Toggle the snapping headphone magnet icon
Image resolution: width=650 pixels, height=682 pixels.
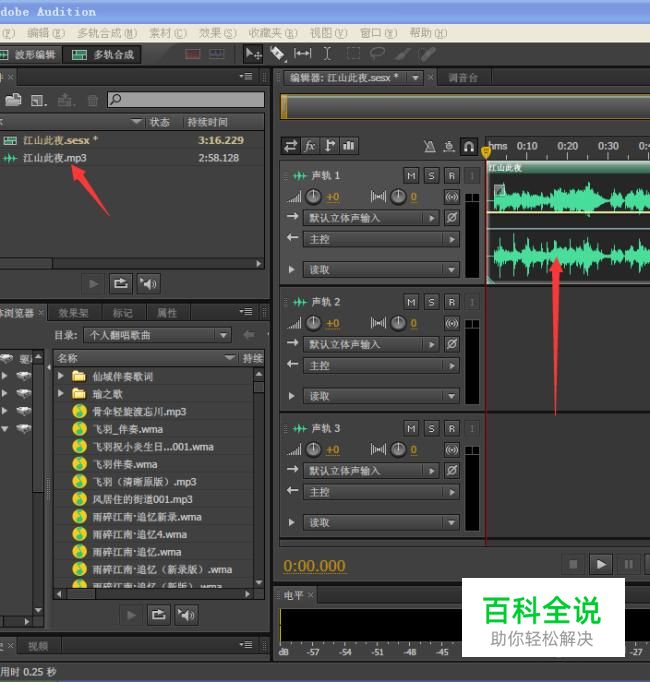coord(469,147)
